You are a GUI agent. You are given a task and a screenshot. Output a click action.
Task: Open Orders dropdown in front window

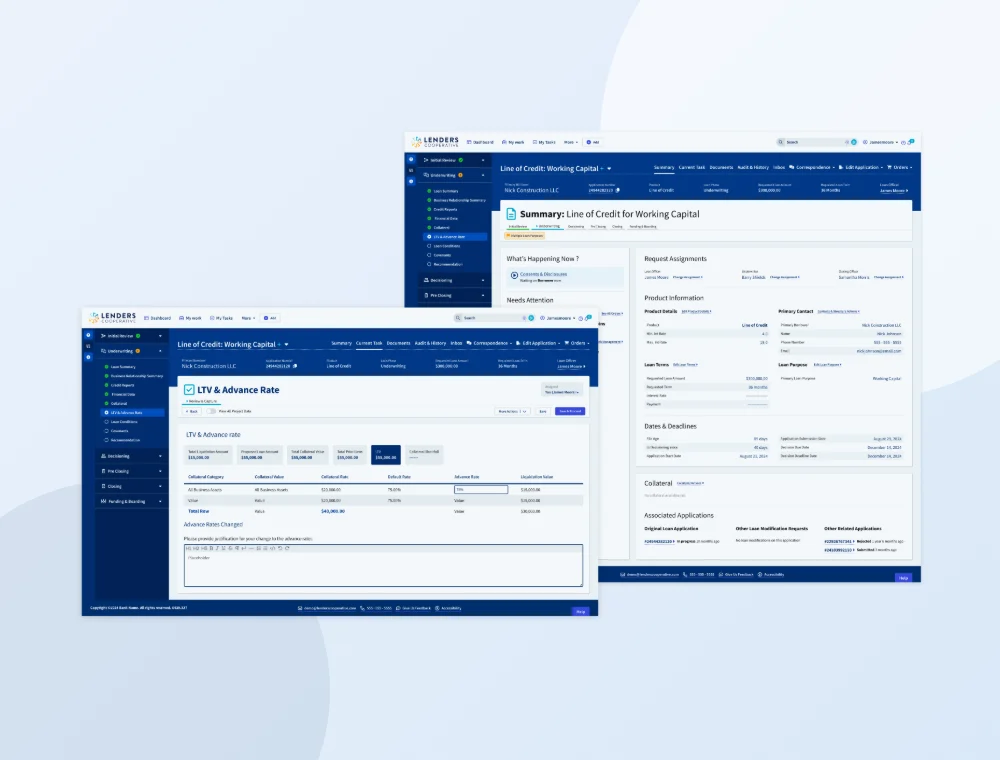(577, 343)
